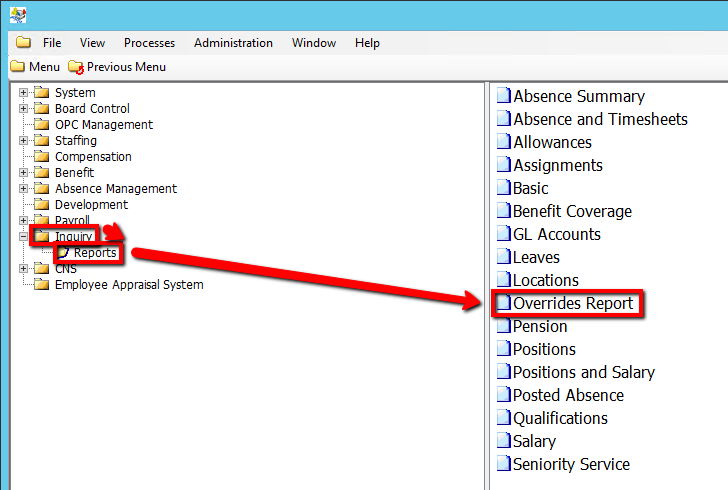The height and width of the screenshot is (490, 728).
Task: Expand the Staffing tree node
Action: [x=23, y=141]
